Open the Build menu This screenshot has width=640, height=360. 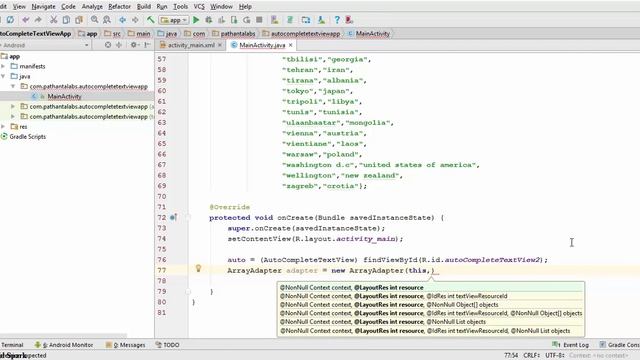click(x=144, y=7)
